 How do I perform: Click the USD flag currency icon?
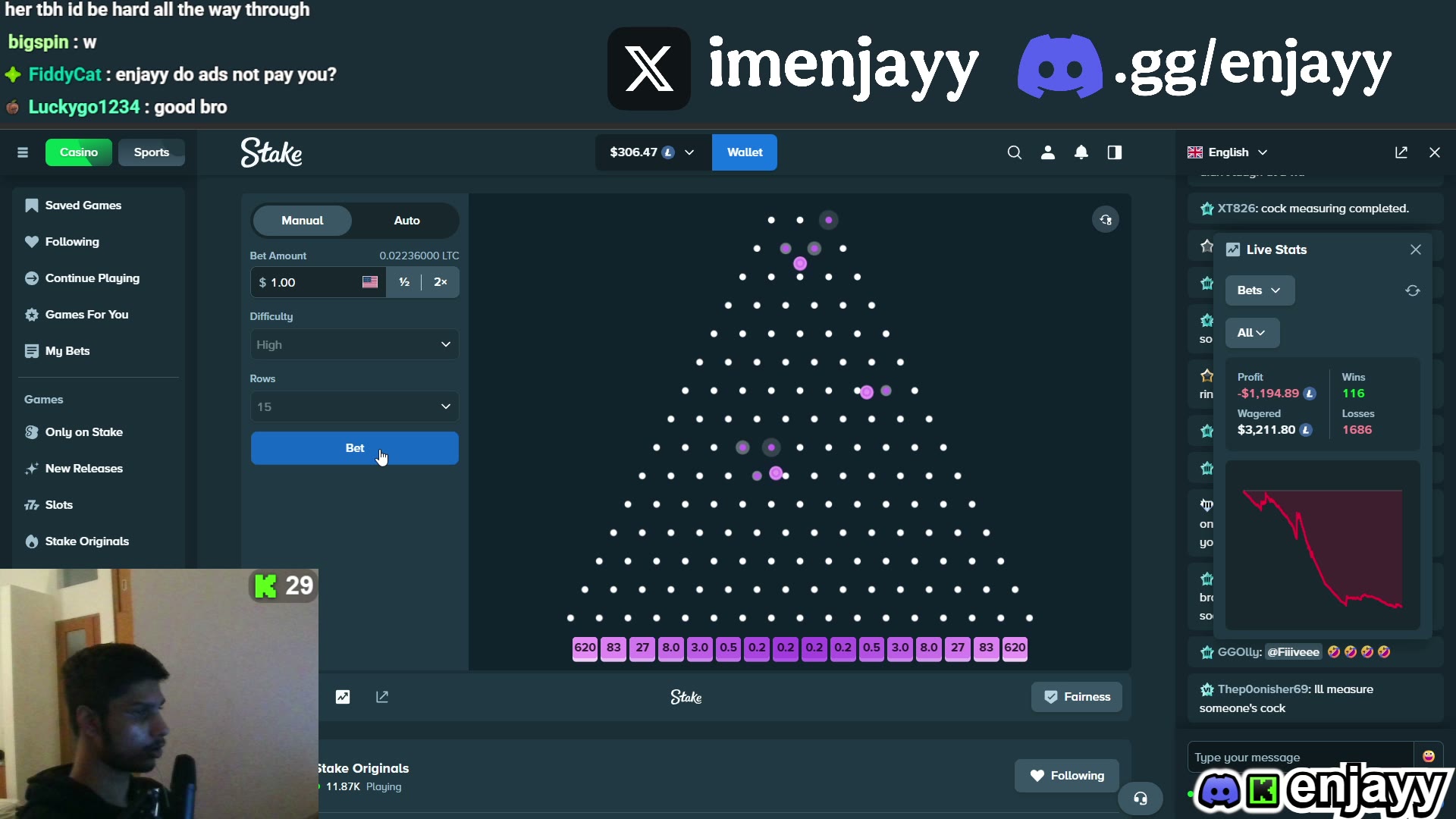click(370, 282)
